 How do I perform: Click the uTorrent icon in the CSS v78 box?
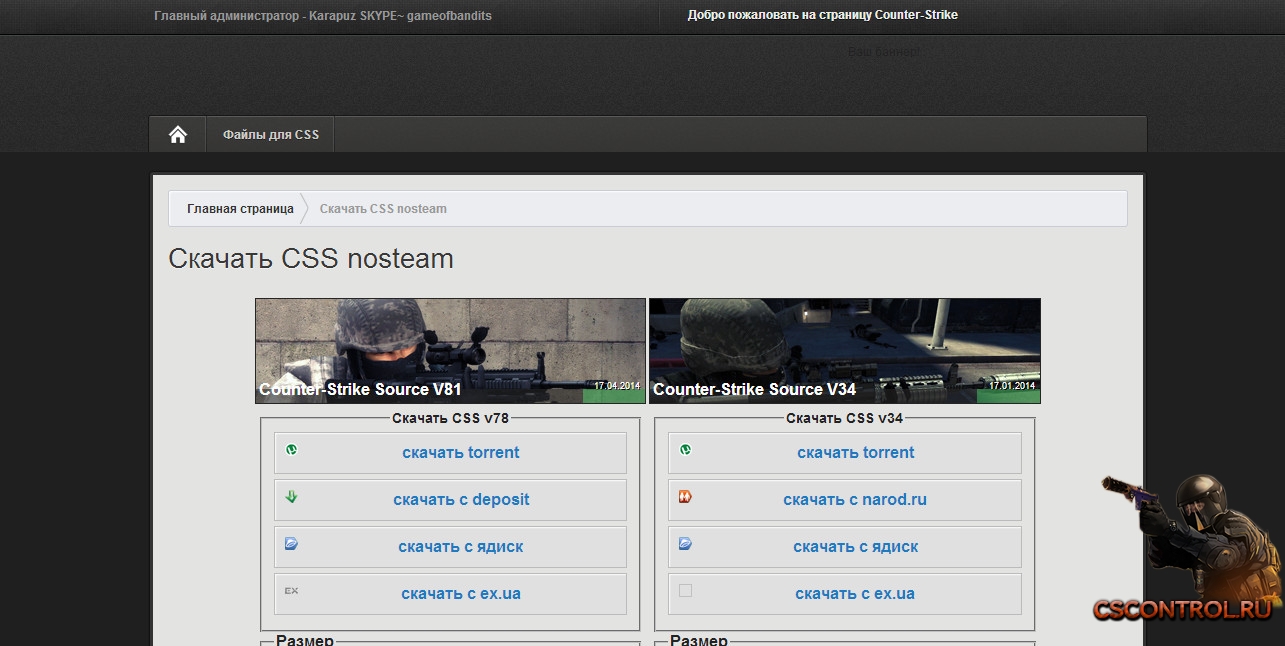tap(291, 450)
